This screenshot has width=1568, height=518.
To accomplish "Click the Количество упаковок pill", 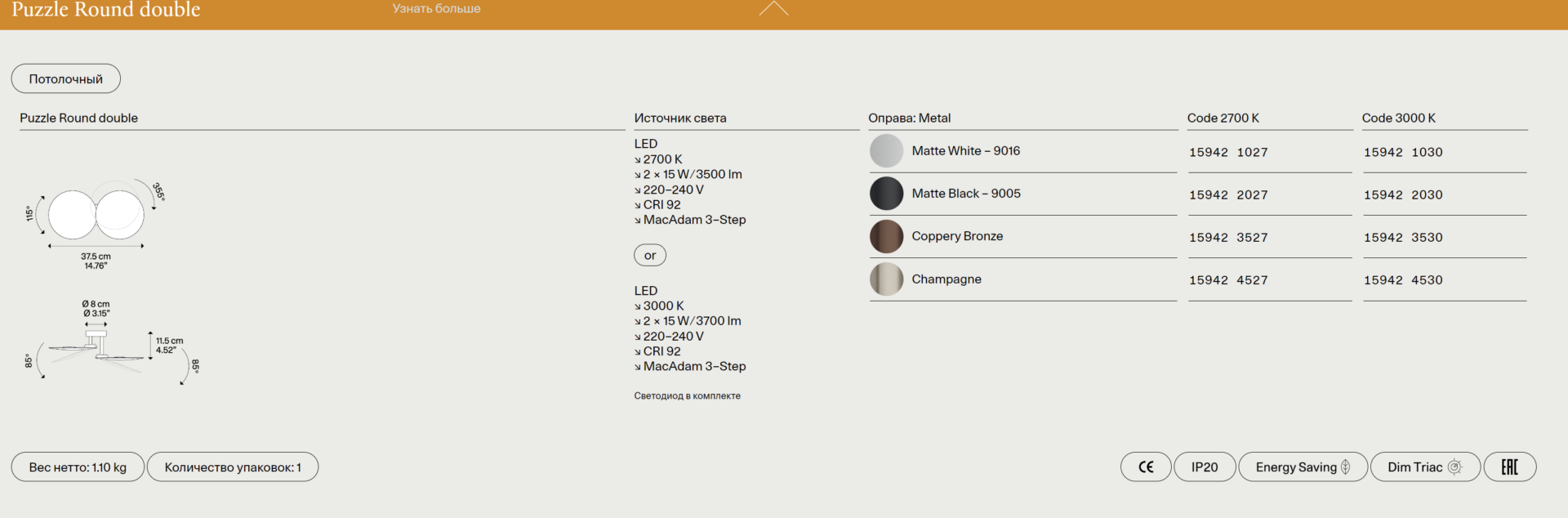I will click(233, 467).
